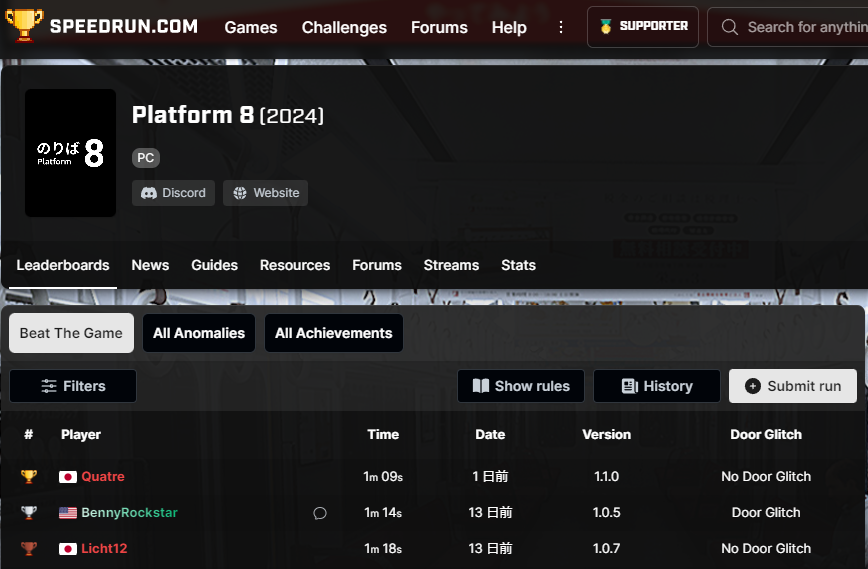Viewport: 868px width, 569px height.
Task: Open Quatre's player profile
Action: pyautogui.click(x=103, y=477)
